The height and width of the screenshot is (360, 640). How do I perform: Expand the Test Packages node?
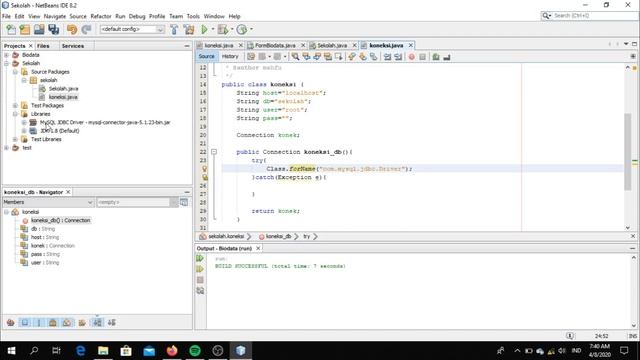15,105
